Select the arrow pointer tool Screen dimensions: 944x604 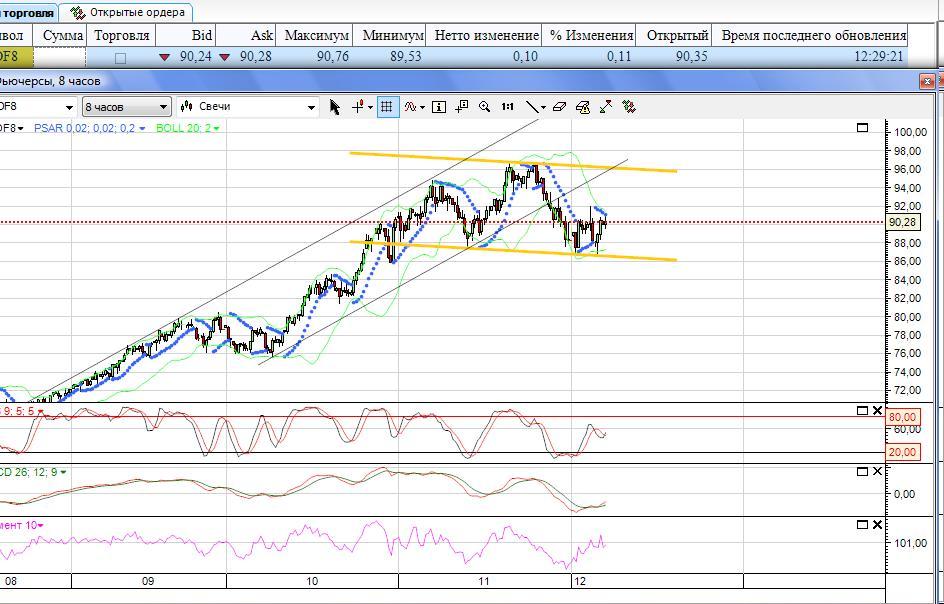pyautogui.click(x=335, y=107)
